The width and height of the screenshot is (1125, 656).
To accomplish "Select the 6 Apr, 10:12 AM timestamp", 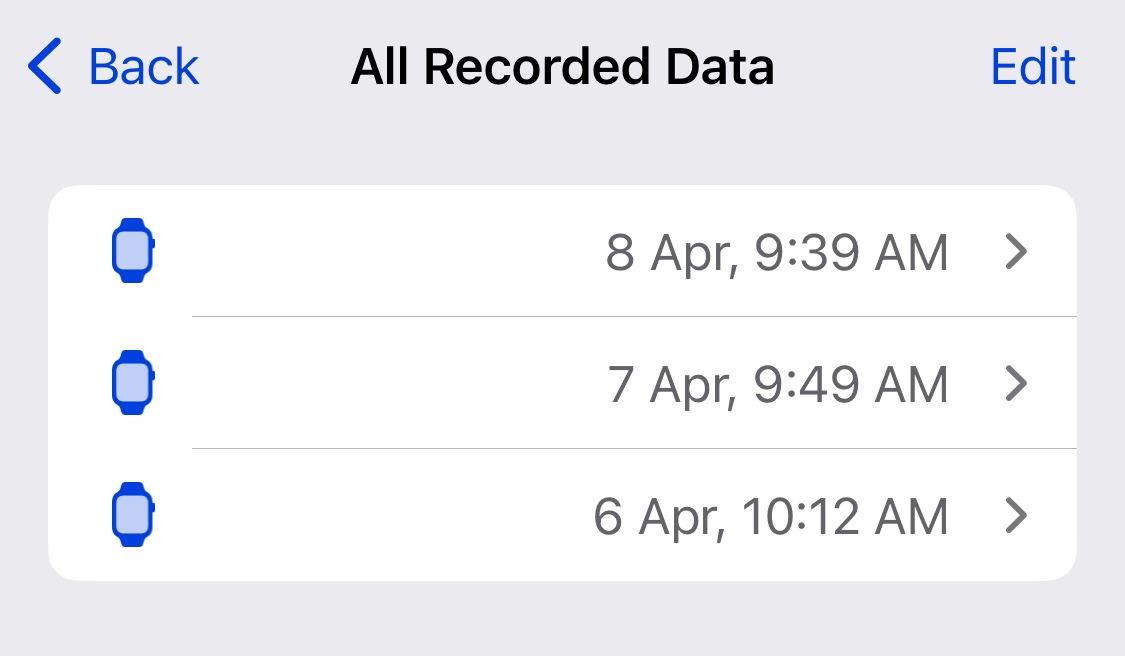I will (770, 517).
